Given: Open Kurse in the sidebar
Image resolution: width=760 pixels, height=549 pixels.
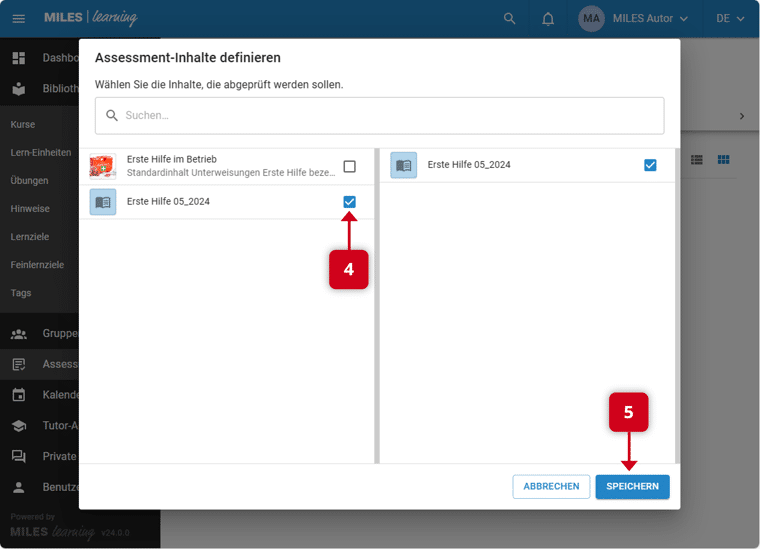Looking at the screenshot, I should point(23,125).
